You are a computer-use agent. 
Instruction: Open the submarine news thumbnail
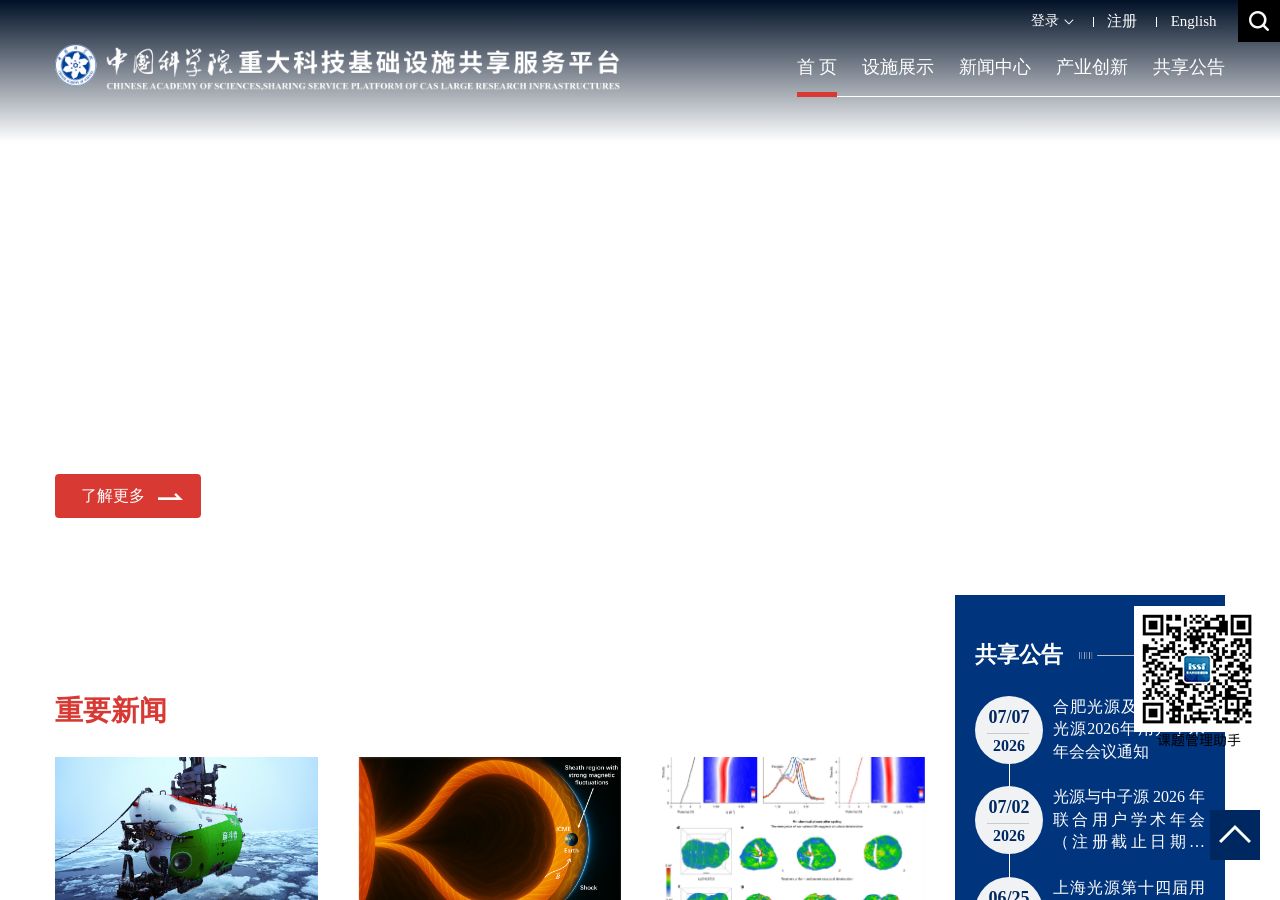186,828
